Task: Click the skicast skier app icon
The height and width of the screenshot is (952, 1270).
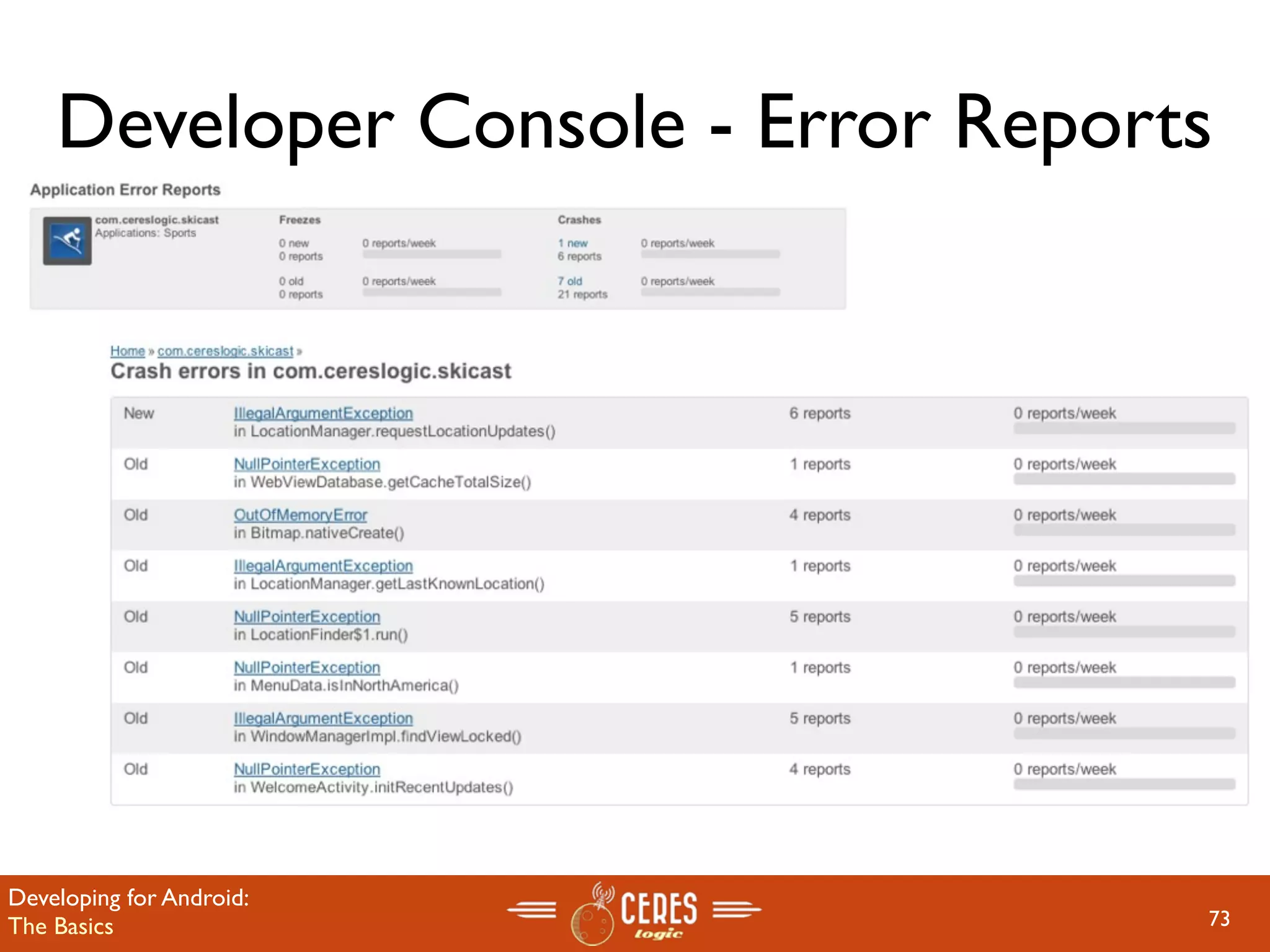Action: point(67,240)
